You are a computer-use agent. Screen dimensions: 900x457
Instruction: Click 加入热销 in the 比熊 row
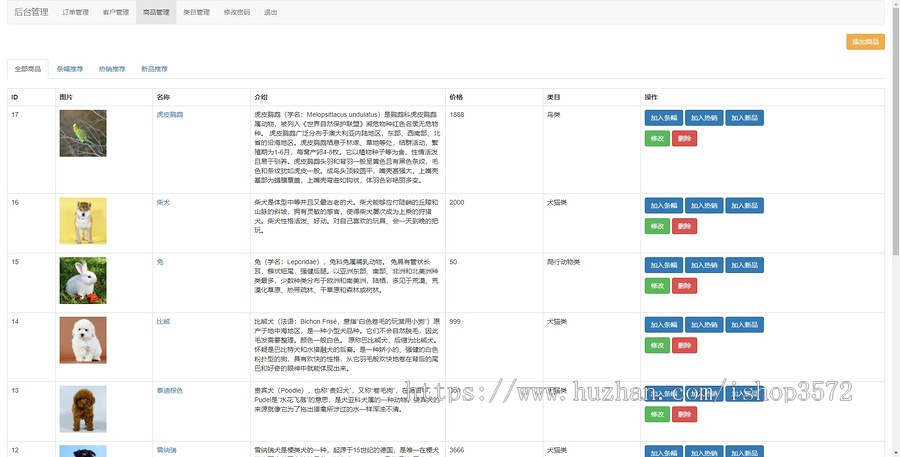[704, 325]
